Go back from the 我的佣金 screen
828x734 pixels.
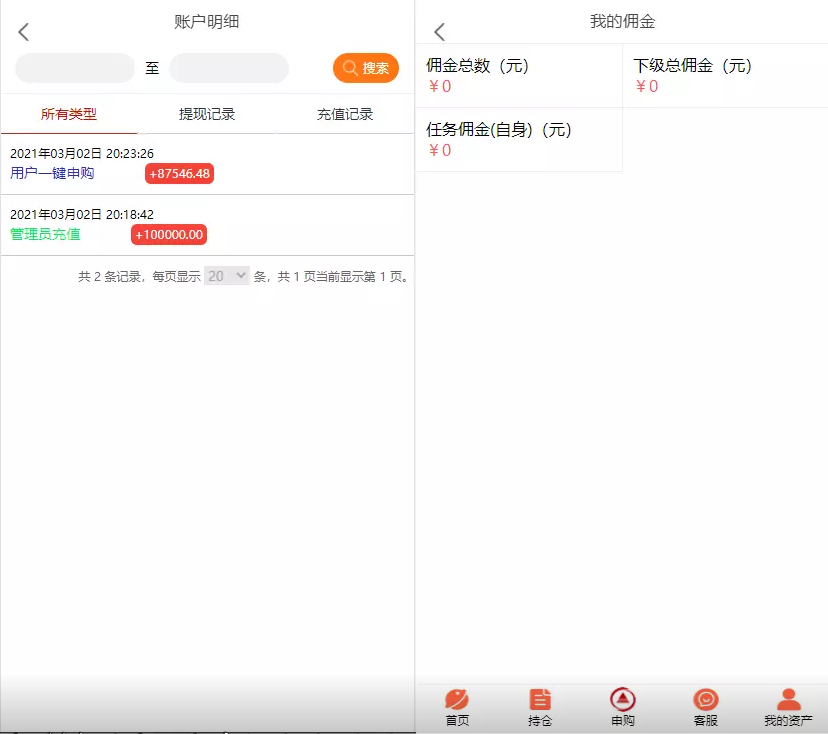[x=439, y=32]
